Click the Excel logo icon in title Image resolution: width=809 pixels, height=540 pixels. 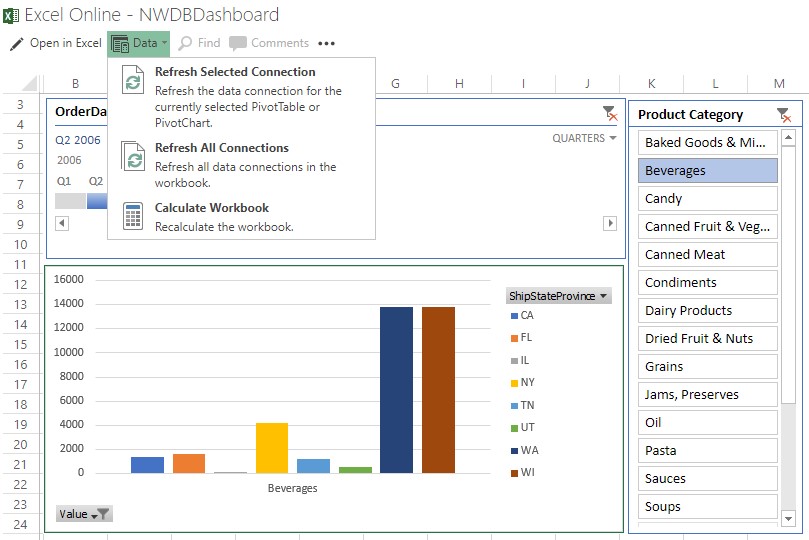click(x=11, y=15)
